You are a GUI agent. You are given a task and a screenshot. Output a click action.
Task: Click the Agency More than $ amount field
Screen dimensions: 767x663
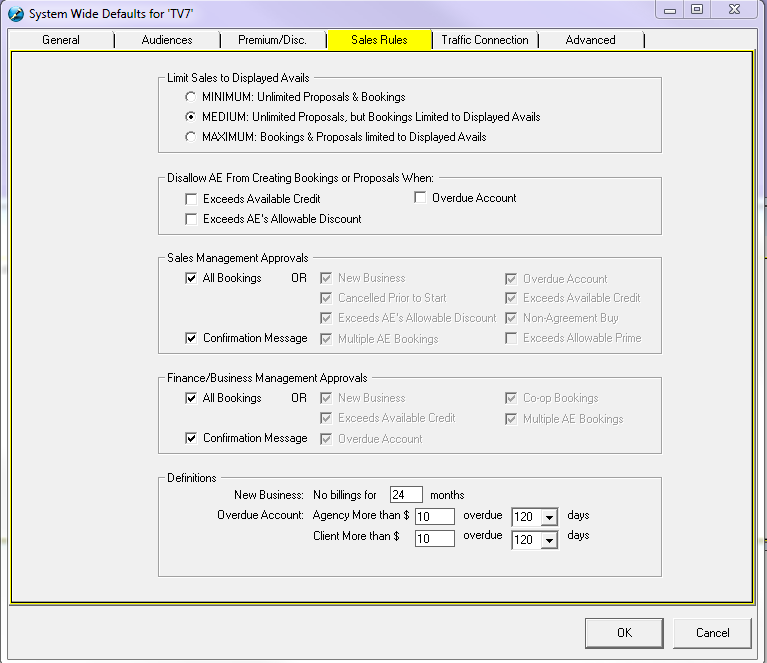(434, 517)
